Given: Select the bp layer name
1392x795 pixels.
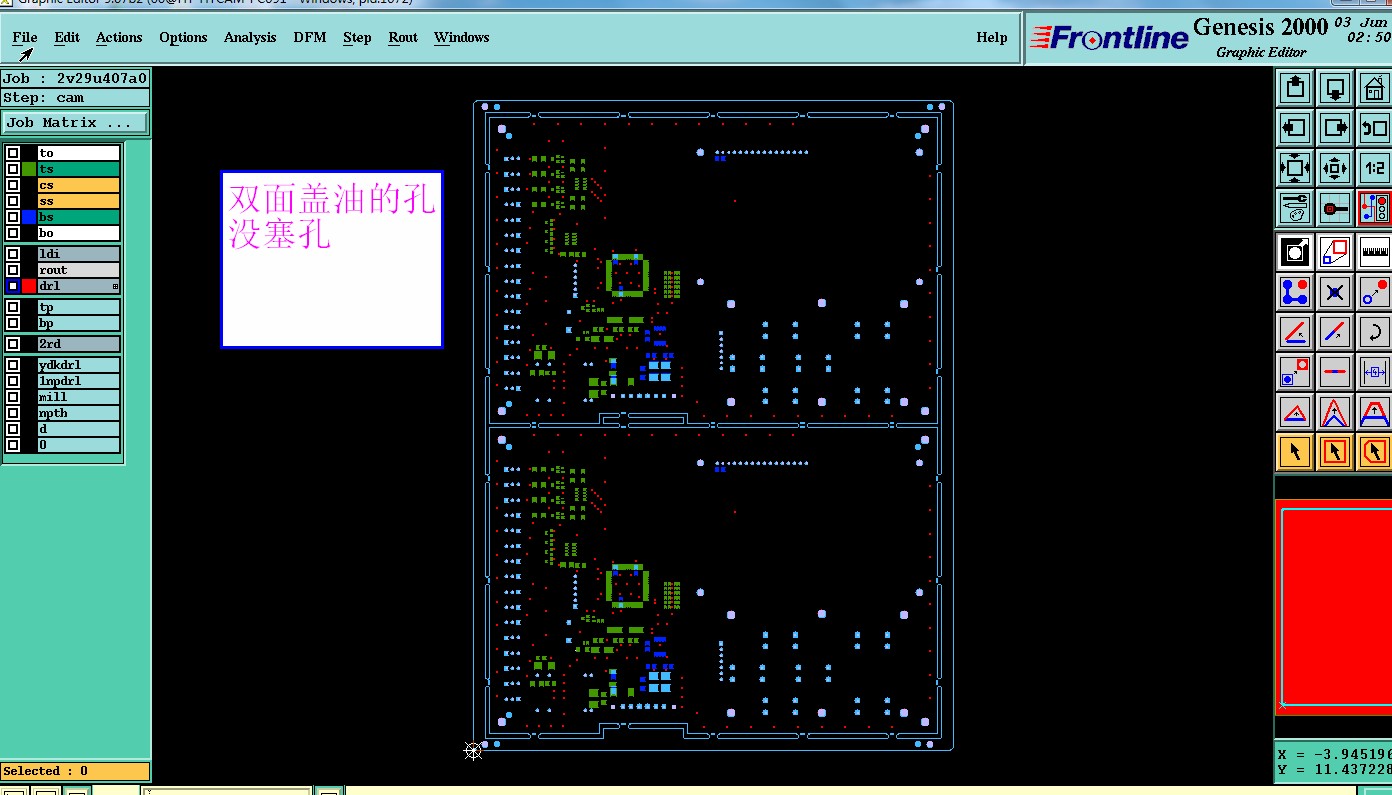Looking at the screenshot, I should 79,323.
